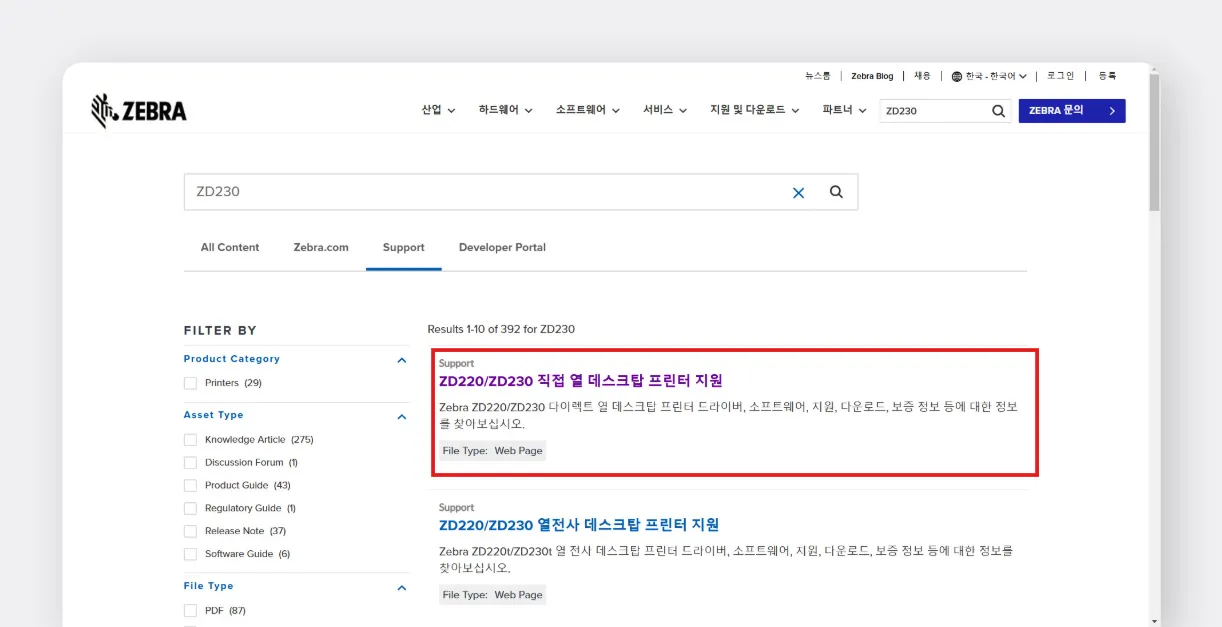Click the main search magnifier icon

(836, 192)
